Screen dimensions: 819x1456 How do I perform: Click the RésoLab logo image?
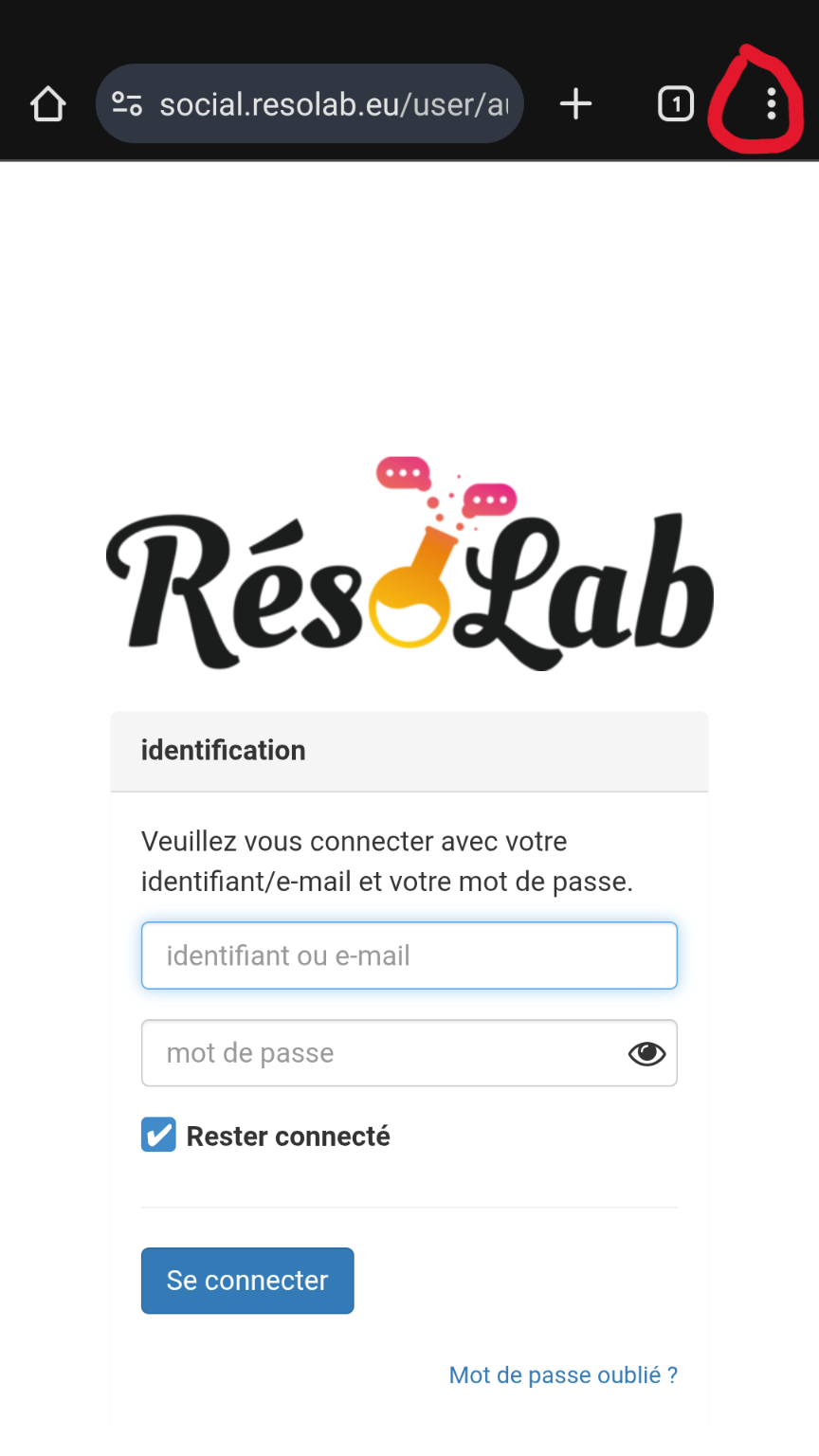coord(409,563)
